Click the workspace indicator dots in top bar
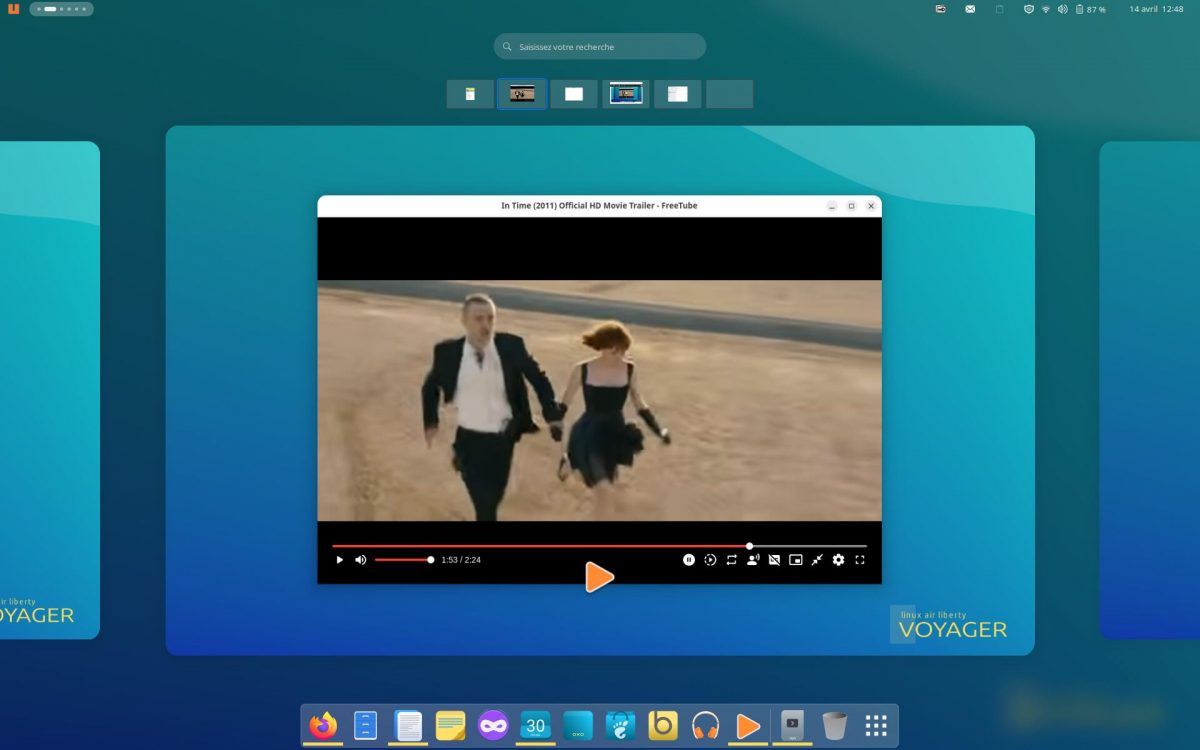Screen dimensions: 1200x750 [x=61, y=9]
